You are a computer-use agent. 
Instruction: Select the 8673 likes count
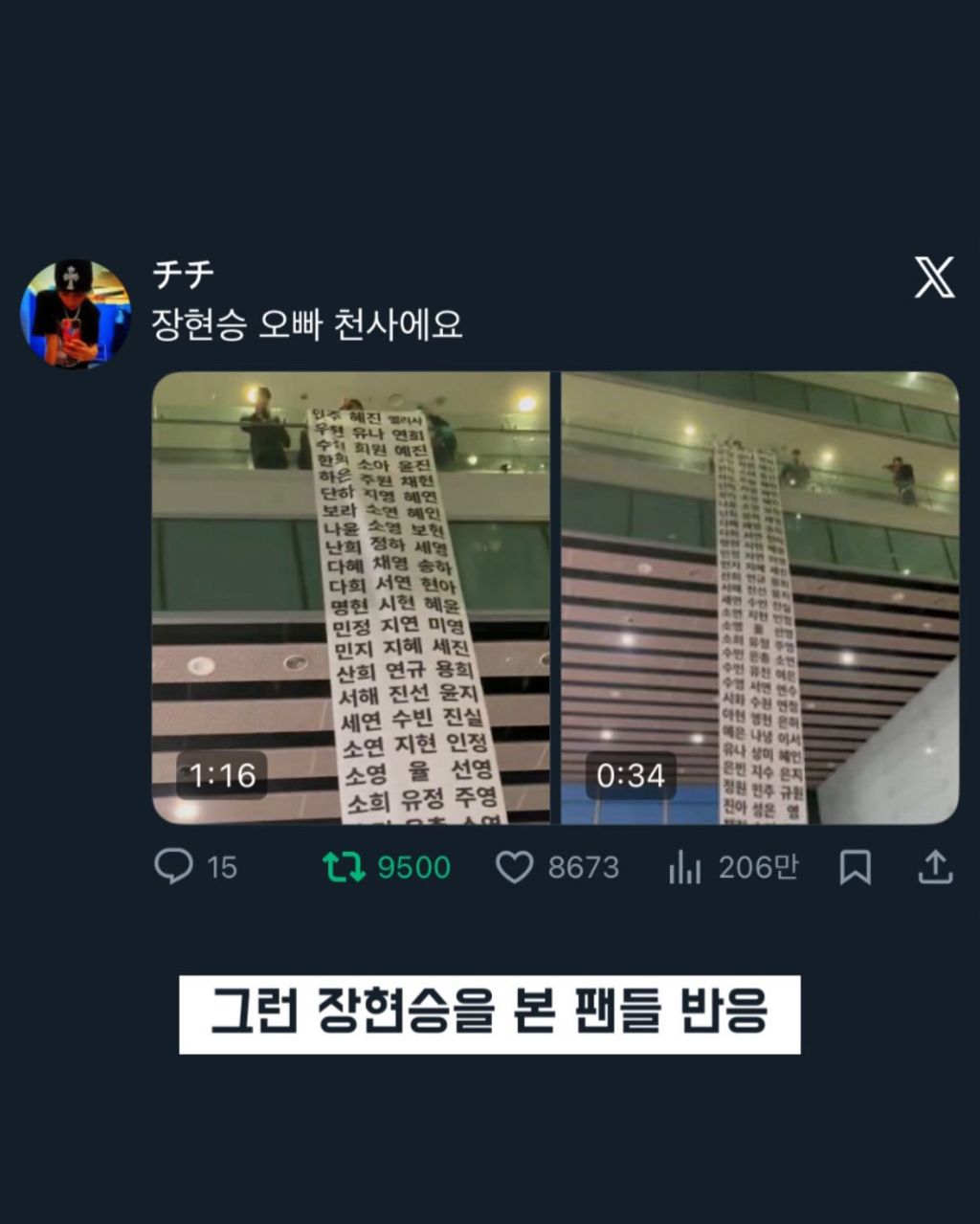tap(583, 868)
